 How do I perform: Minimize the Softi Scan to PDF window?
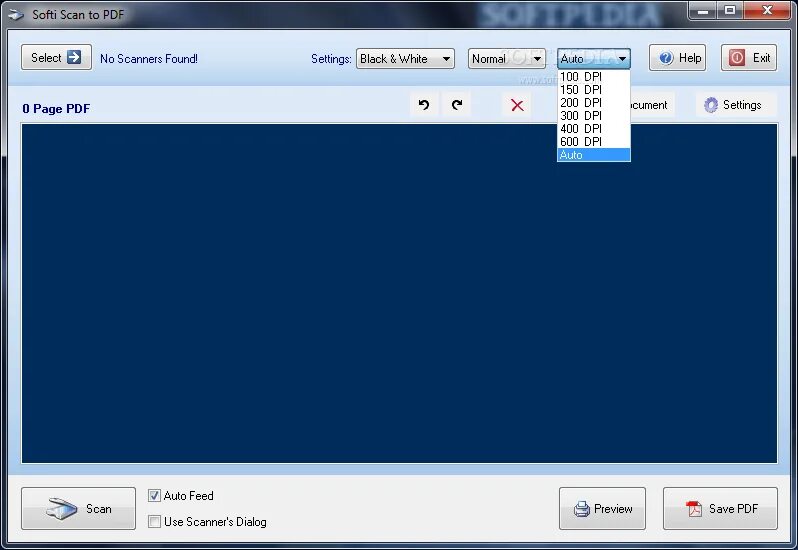pyautogui.click(x=703, y=11)
